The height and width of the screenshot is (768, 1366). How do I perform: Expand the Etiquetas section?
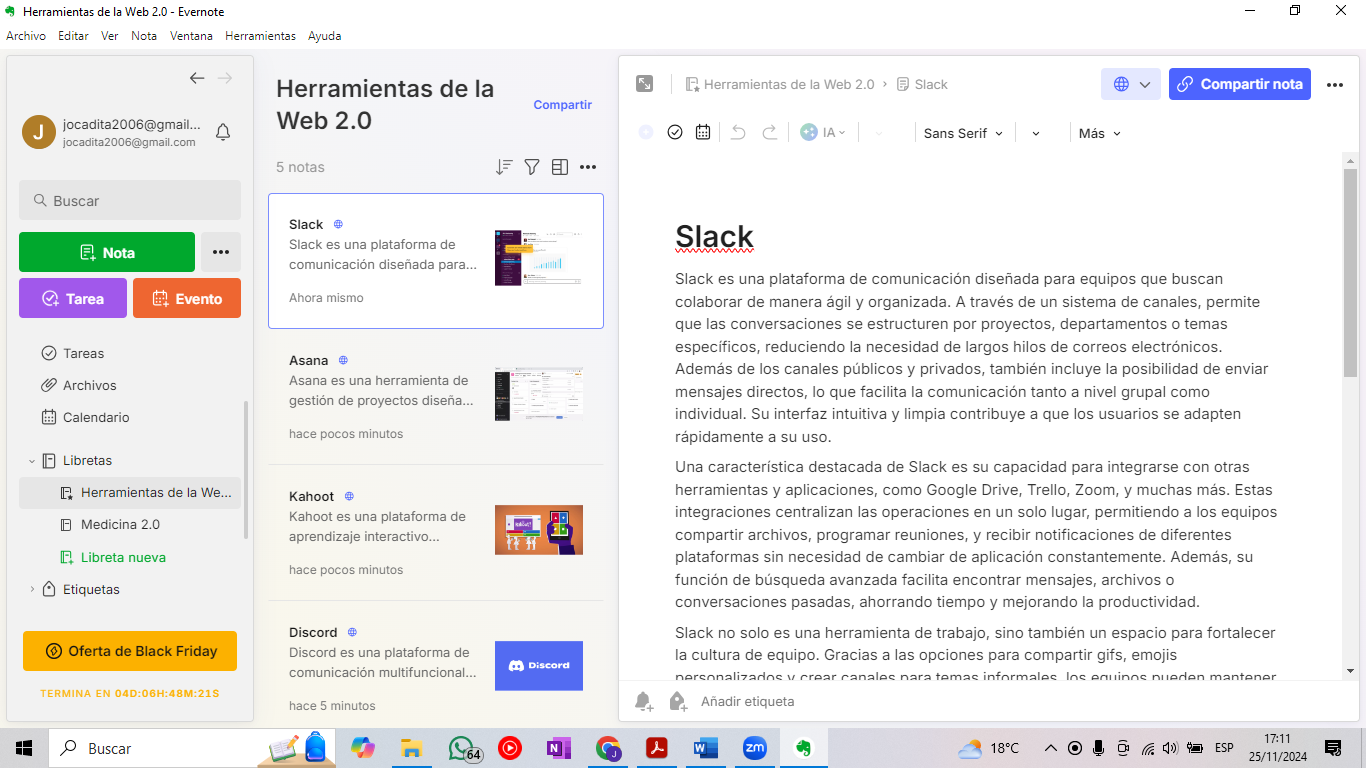point(32,589)
